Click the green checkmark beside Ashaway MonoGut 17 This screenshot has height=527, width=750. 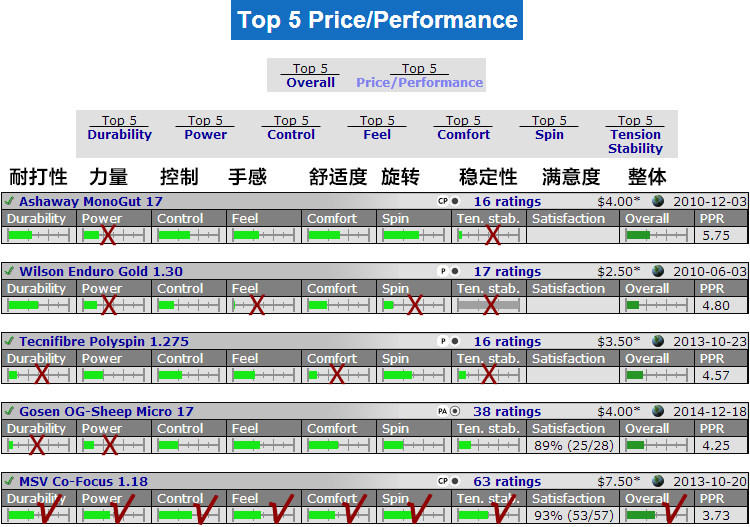pos(9,201)
